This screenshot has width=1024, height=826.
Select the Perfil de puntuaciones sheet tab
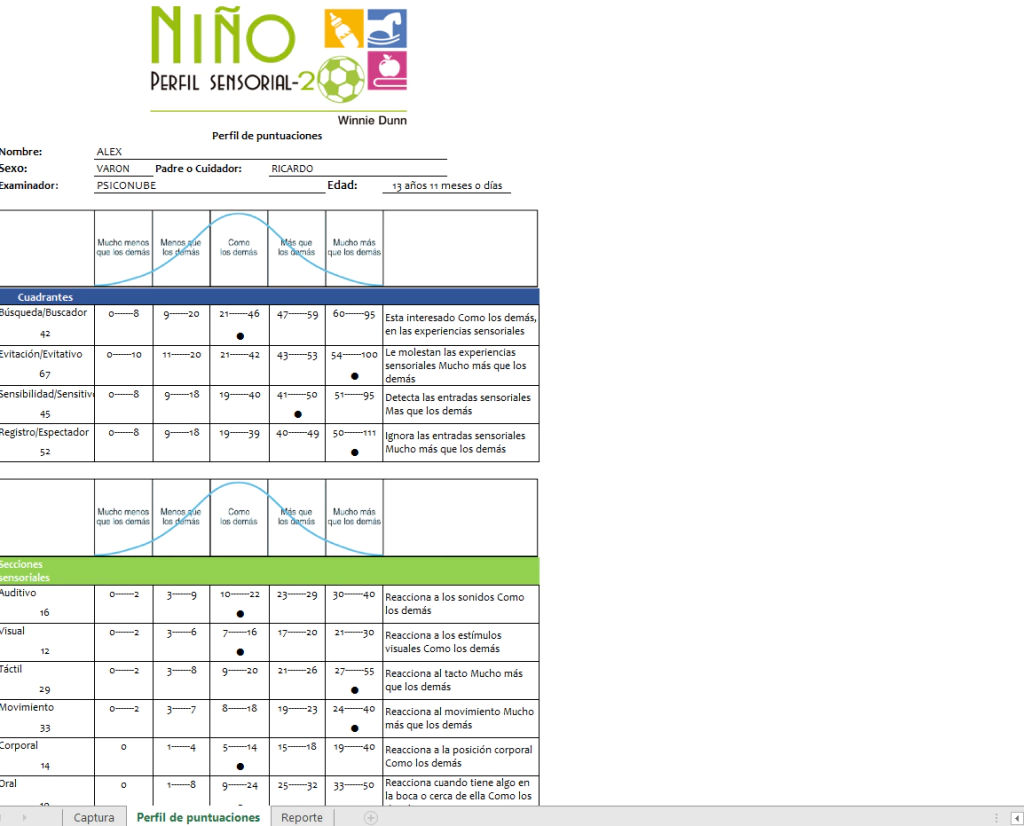pyautogui.click(x=198, y=817)
